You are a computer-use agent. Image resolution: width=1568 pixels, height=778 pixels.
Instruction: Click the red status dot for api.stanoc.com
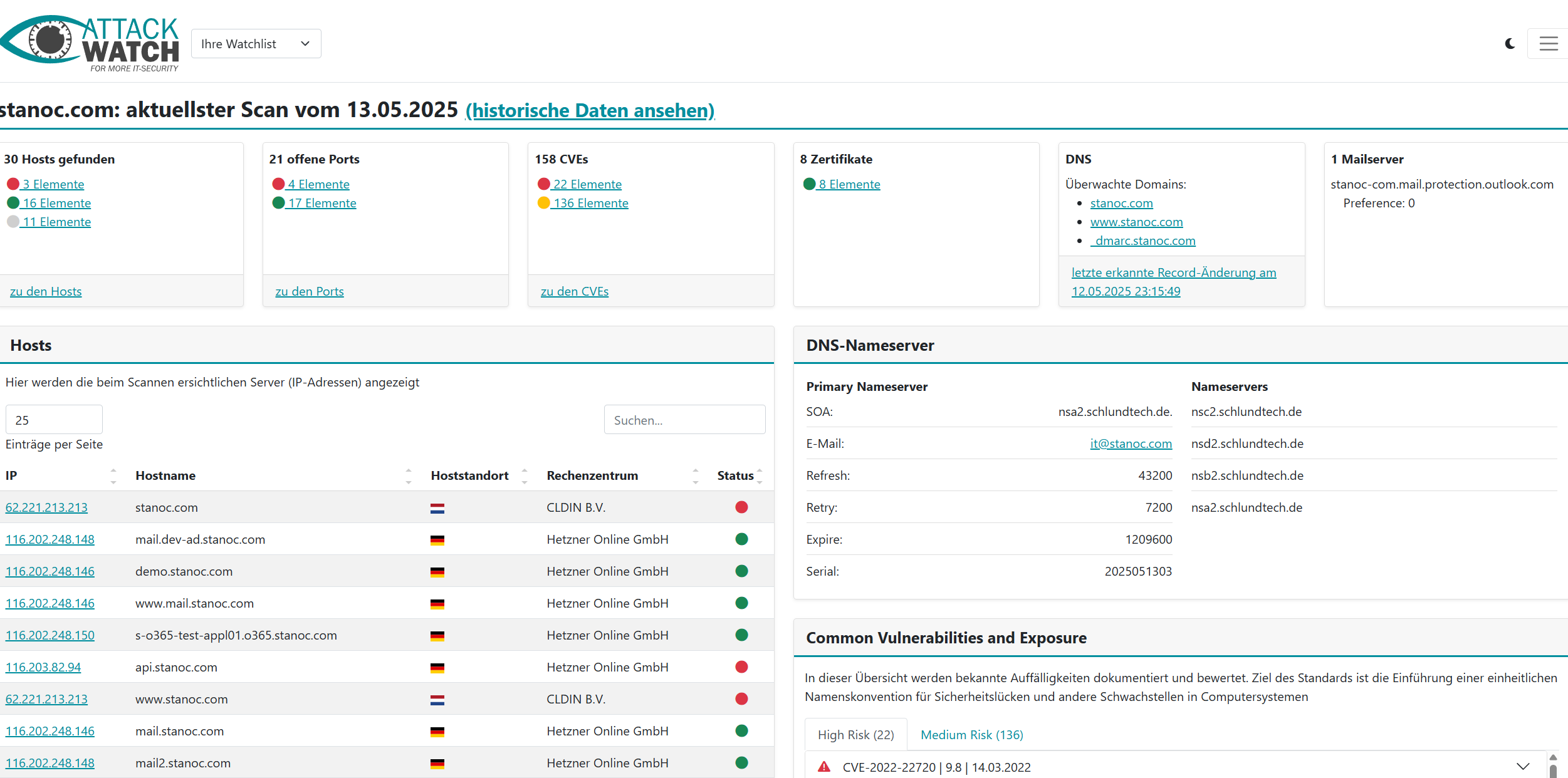pos(741,666)
